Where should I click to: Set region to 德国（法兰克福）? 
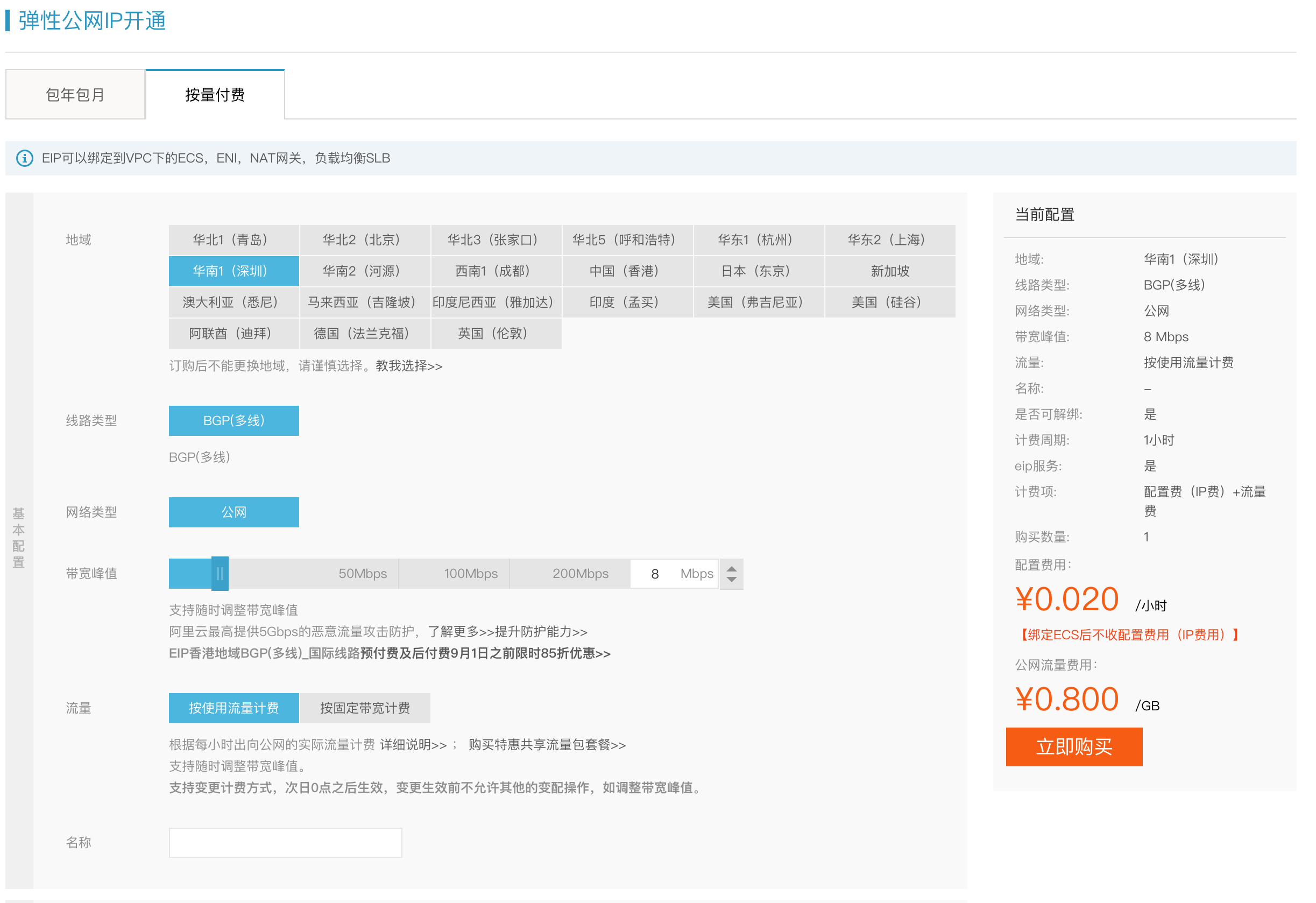(x=365, y=334)
